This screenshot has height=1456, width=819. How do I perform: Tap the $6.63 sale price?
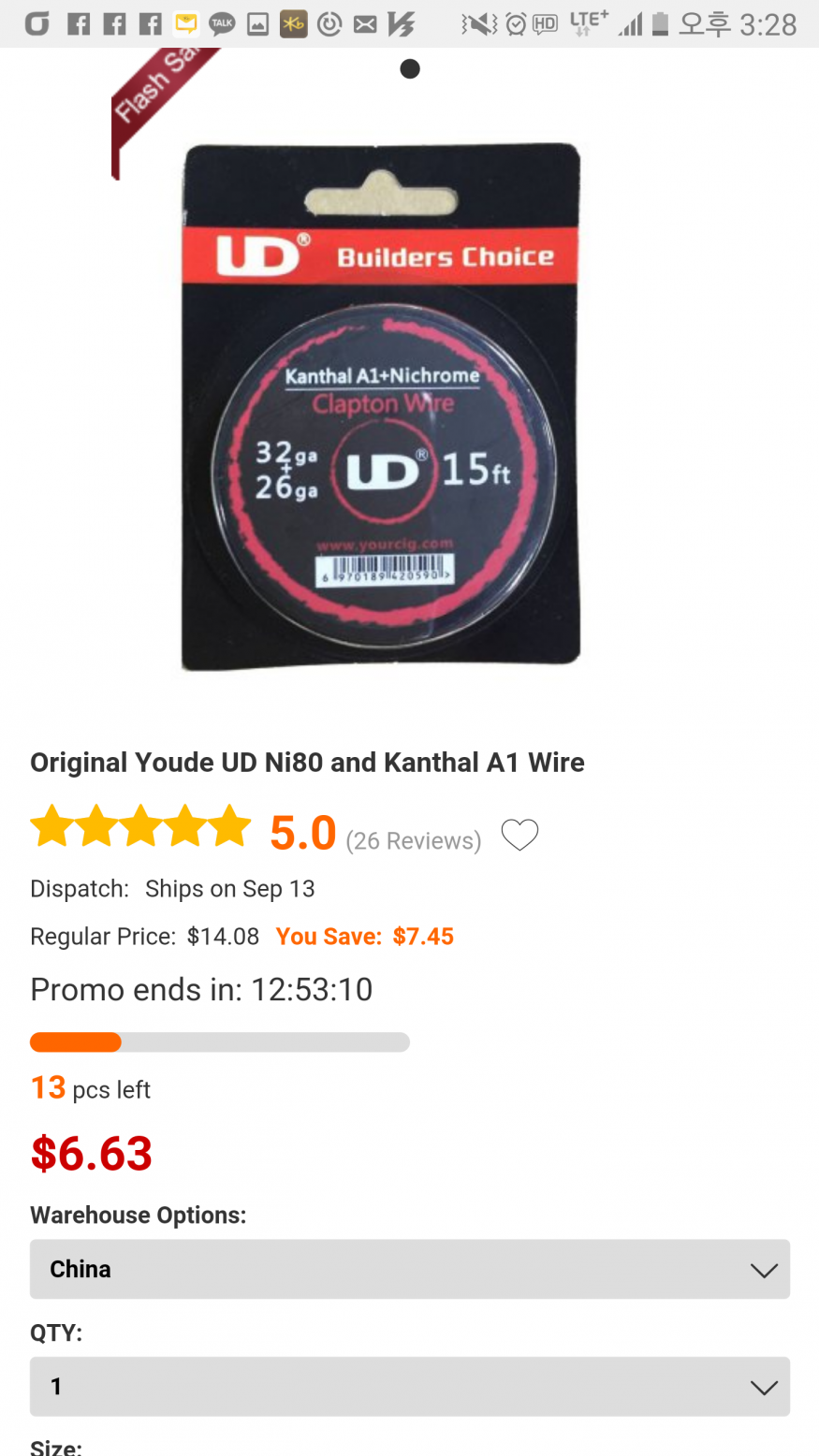92,1153
